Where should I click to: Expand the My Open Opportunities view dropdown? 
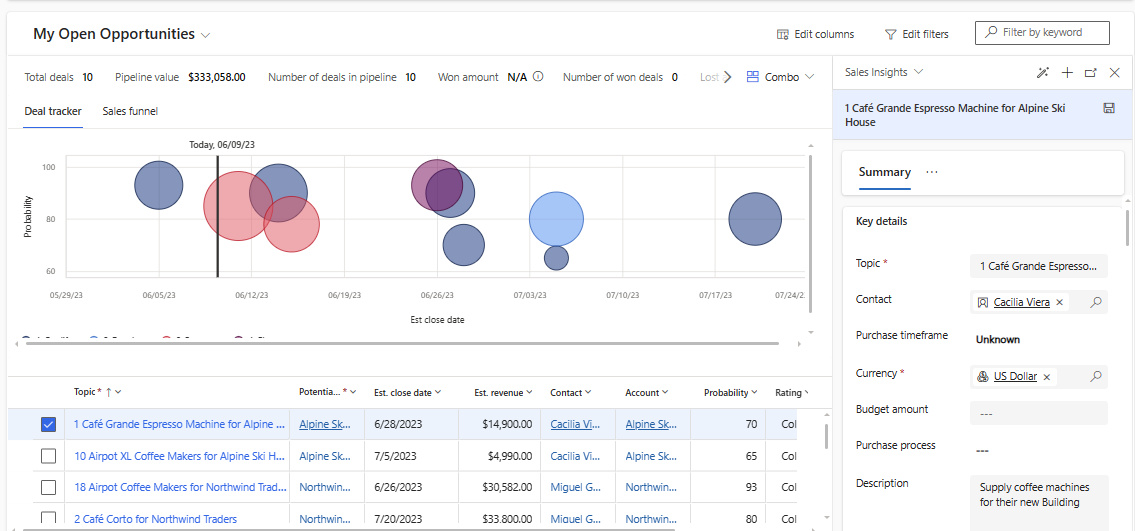pyautogui.click(x=206, y=35)
